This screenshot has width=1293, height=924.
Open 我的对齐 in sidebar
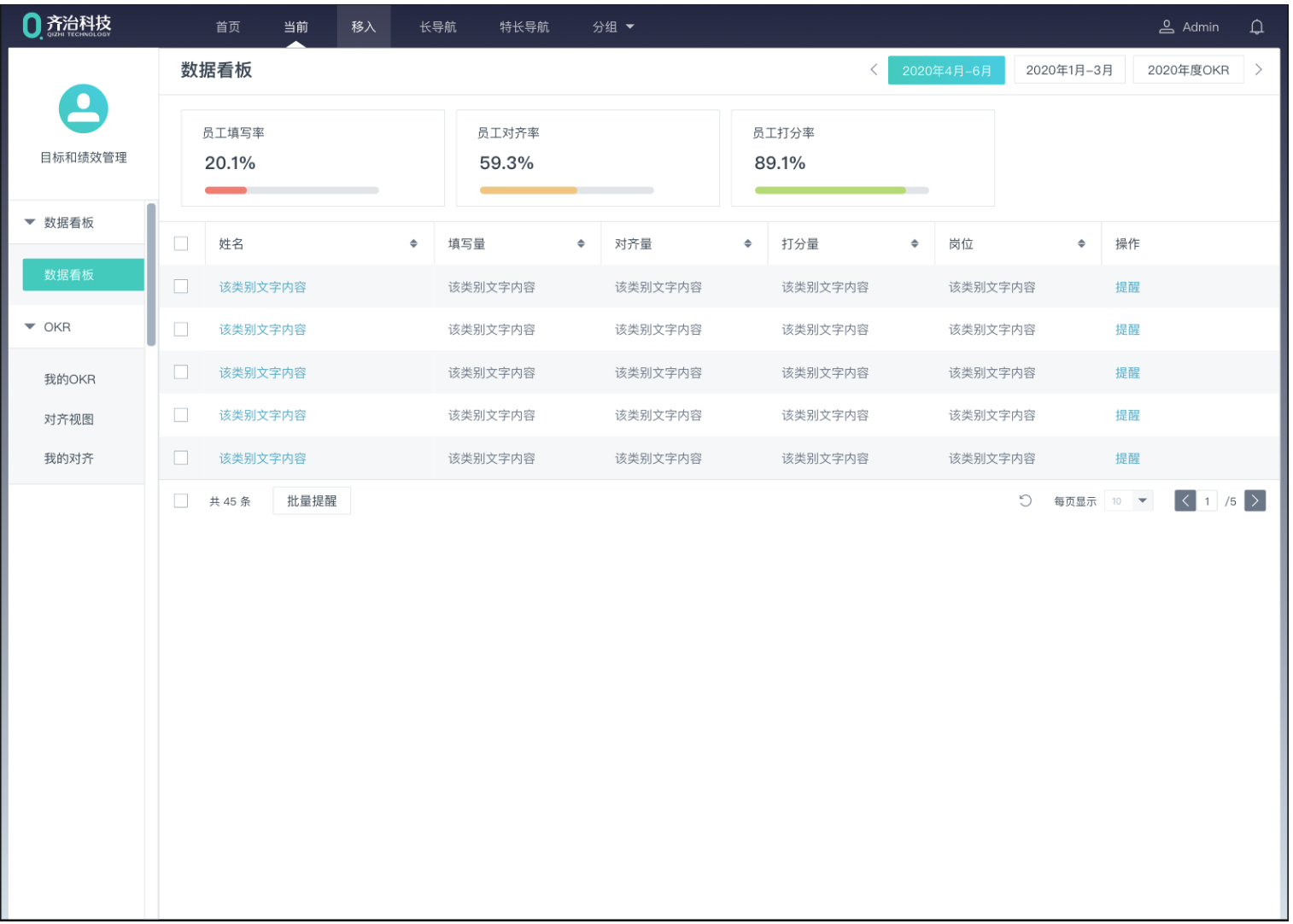[x=69, y=459]
